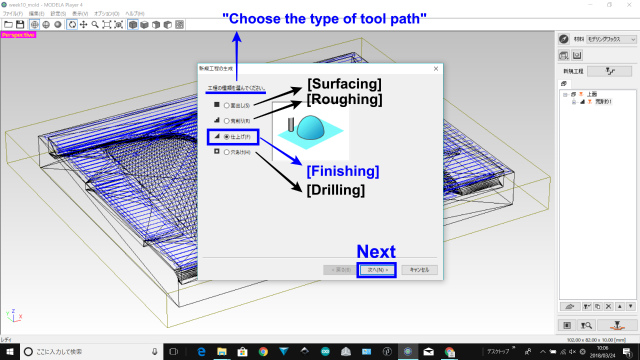Viewport: 640px width, 360px height.
Task: Select the magnifier zoom tool
Action: pos(95,24)
